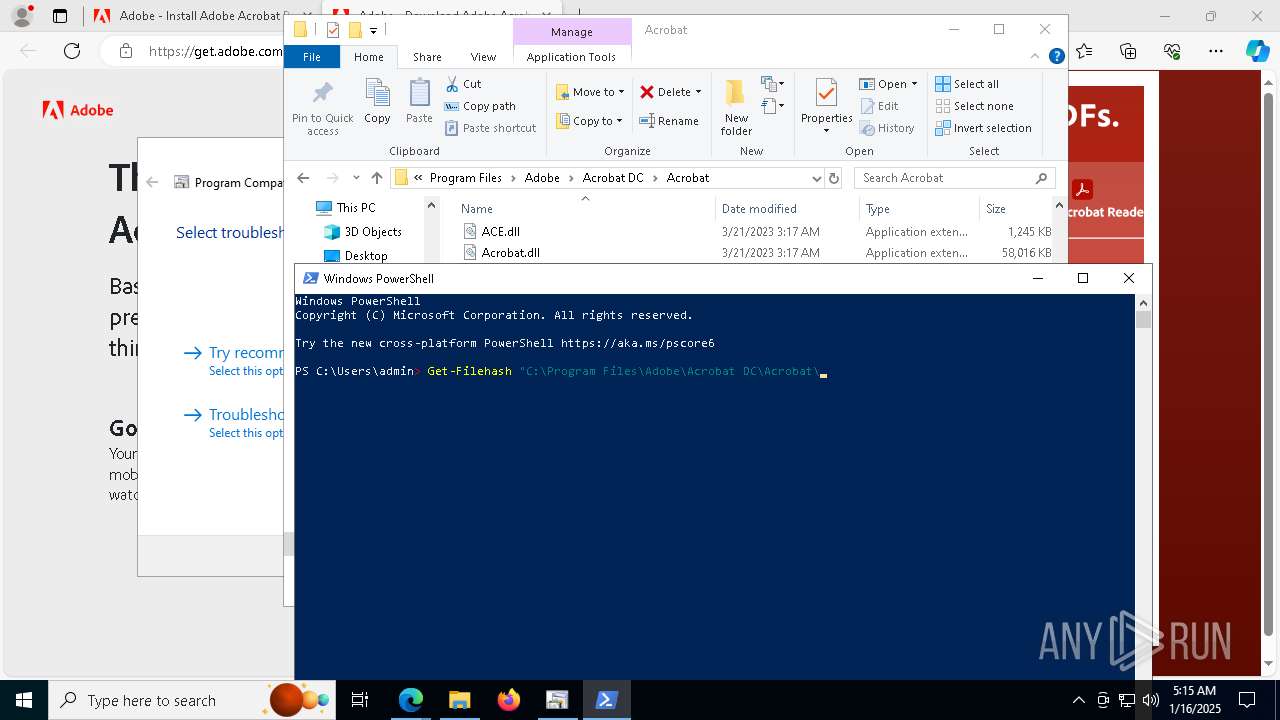Switch to the View ribbon tab

click(x=483, y=57)
